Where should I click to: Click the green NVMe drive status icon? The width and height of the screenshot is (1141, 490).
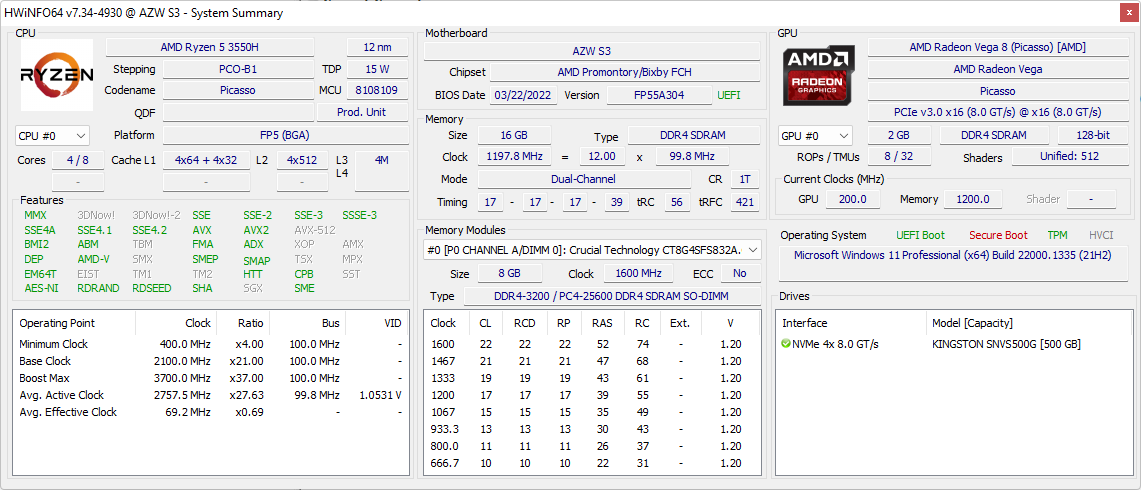click(786, 344)
